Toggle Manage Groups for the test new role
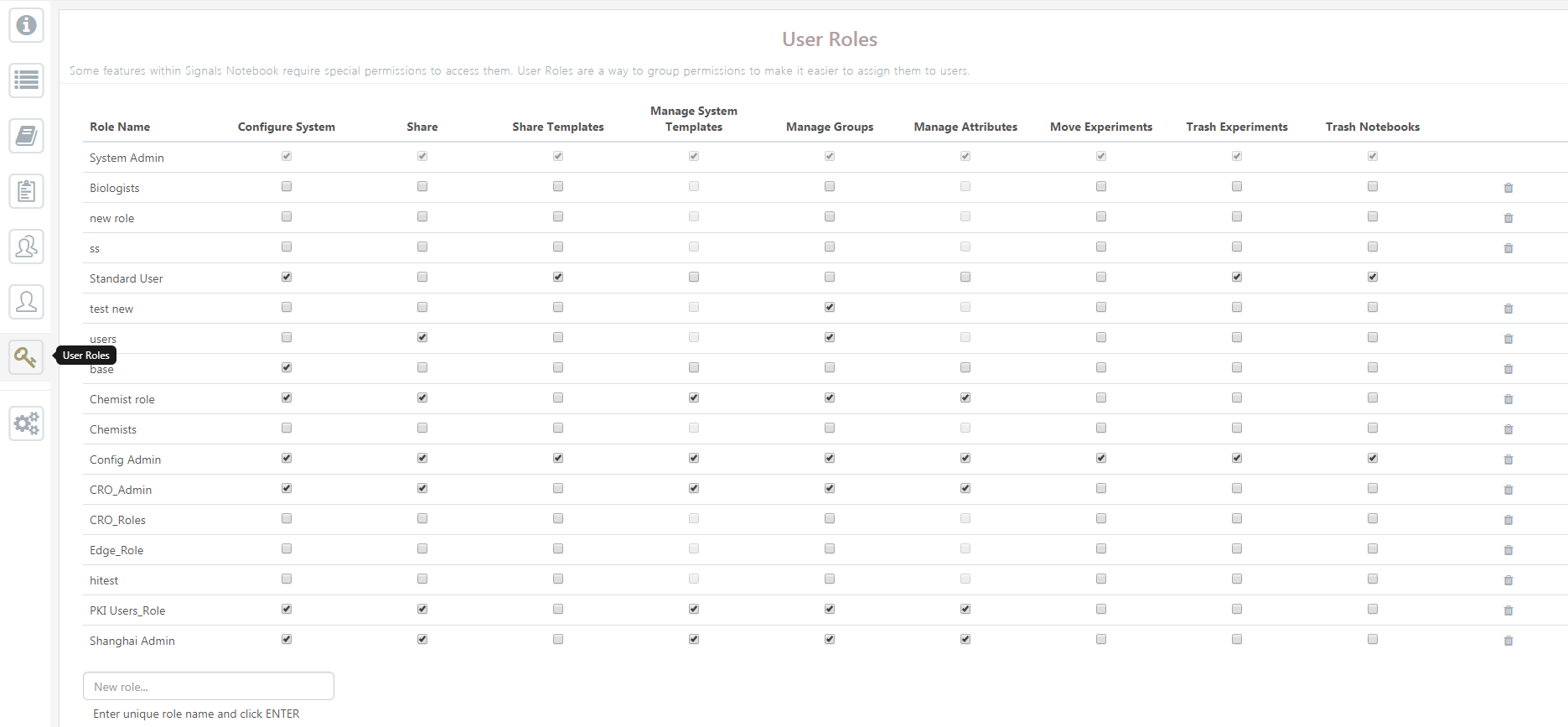The width and height of the screenshot is (1568, 727). coord(830,307)
